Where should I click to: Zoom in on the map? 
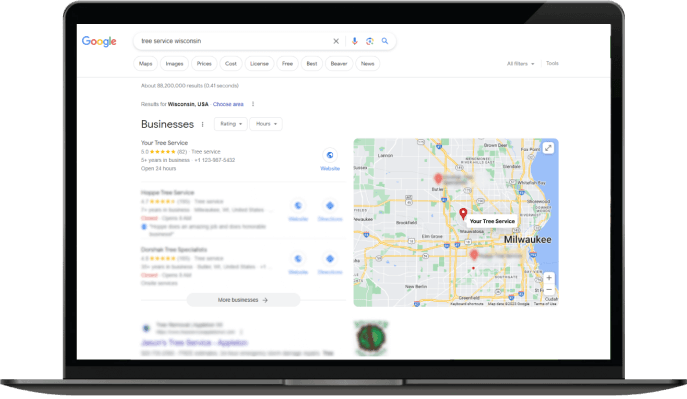click(x=549, y=278)
